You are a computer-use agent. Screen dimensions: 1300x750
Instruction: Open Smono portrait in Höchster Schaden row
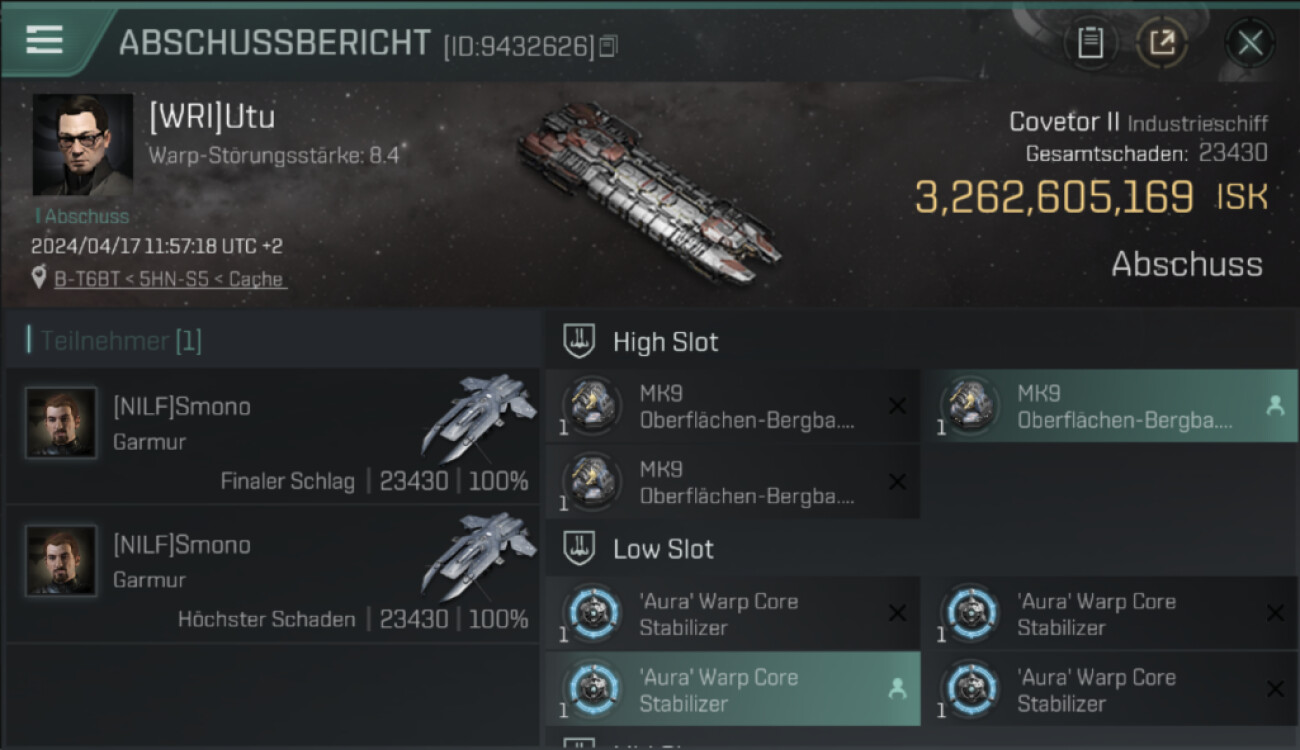(x=62, y=561)
